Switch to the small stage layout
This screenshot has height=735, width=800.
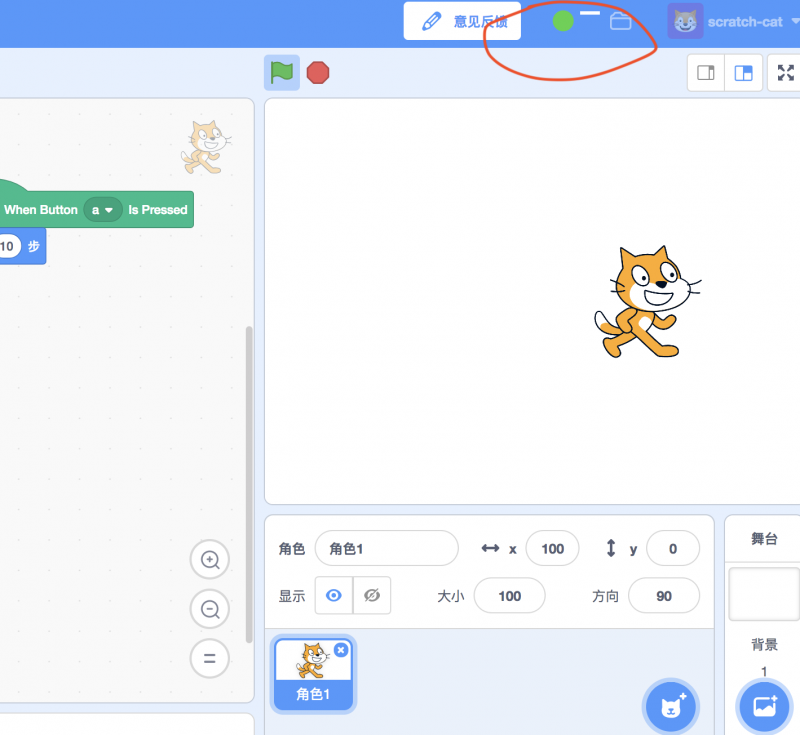(706, 73)
